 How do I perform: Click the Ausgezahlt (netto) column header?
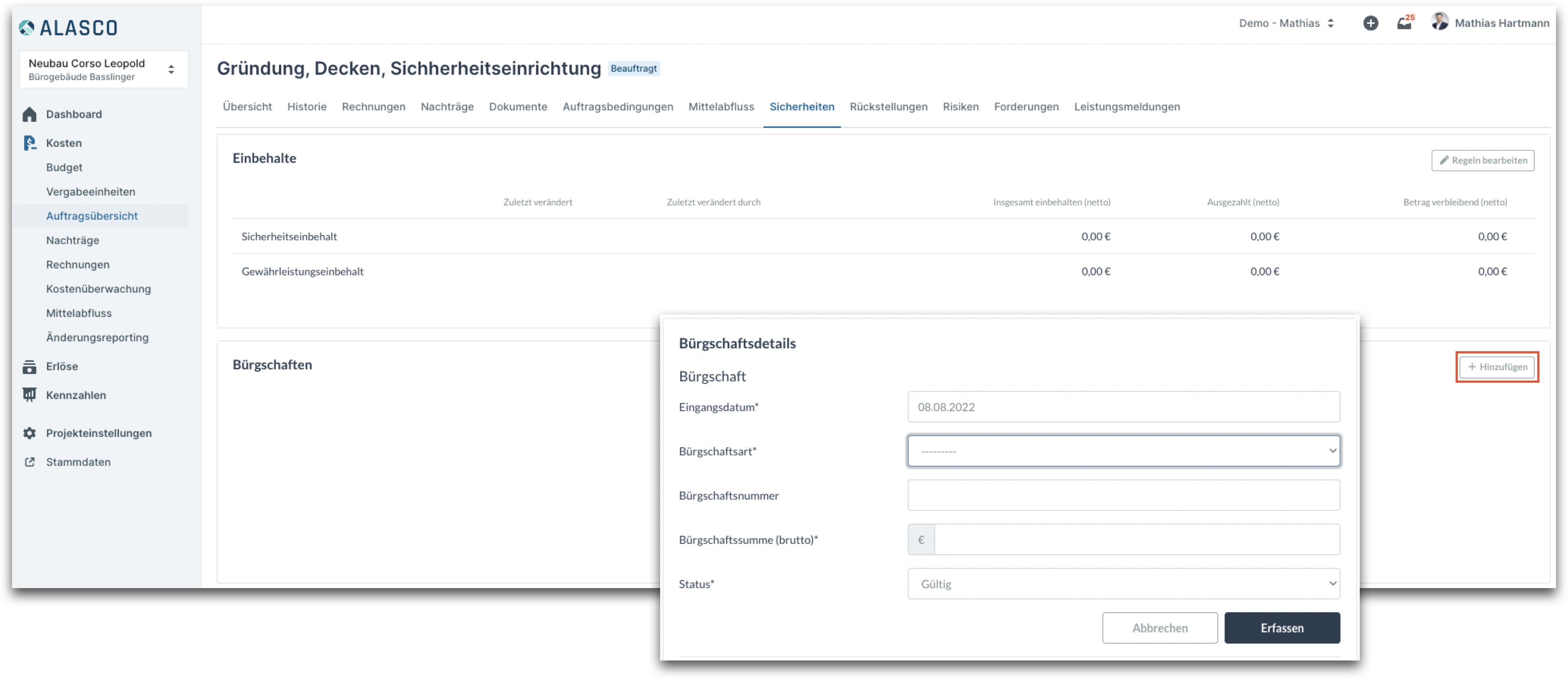[x=1242, y=202]
